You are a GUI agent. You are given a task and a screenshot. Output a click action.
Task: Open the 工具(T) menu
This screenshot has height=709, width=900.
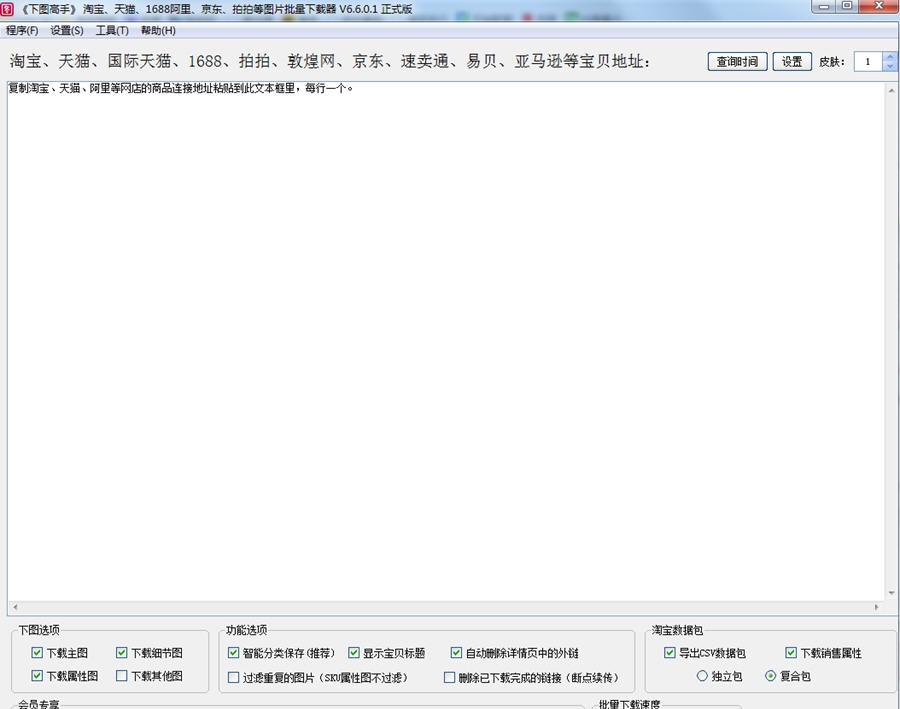[x=112, y=30]
